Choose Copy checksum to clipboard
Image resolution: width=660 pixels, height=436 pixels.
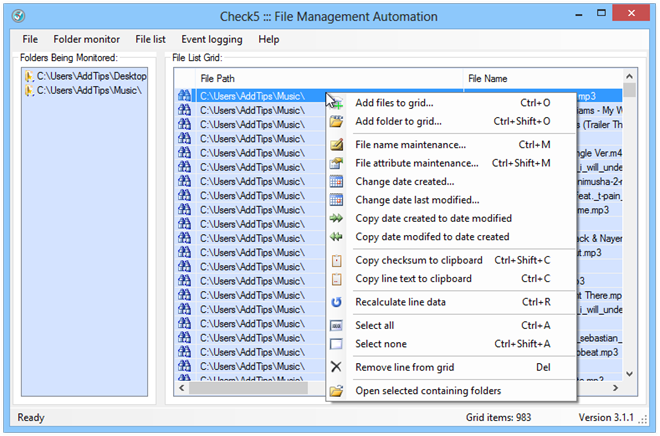[x=451, y=261]
